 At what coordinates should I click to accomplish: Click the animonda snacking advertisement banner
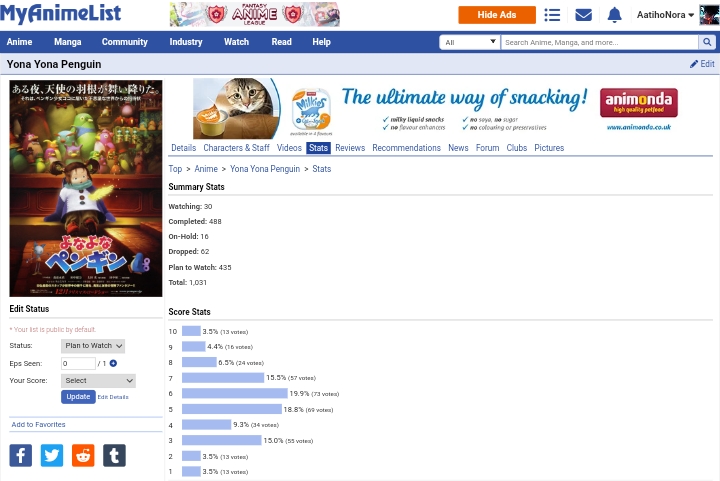pyautogui.click(x=436, y=108)
